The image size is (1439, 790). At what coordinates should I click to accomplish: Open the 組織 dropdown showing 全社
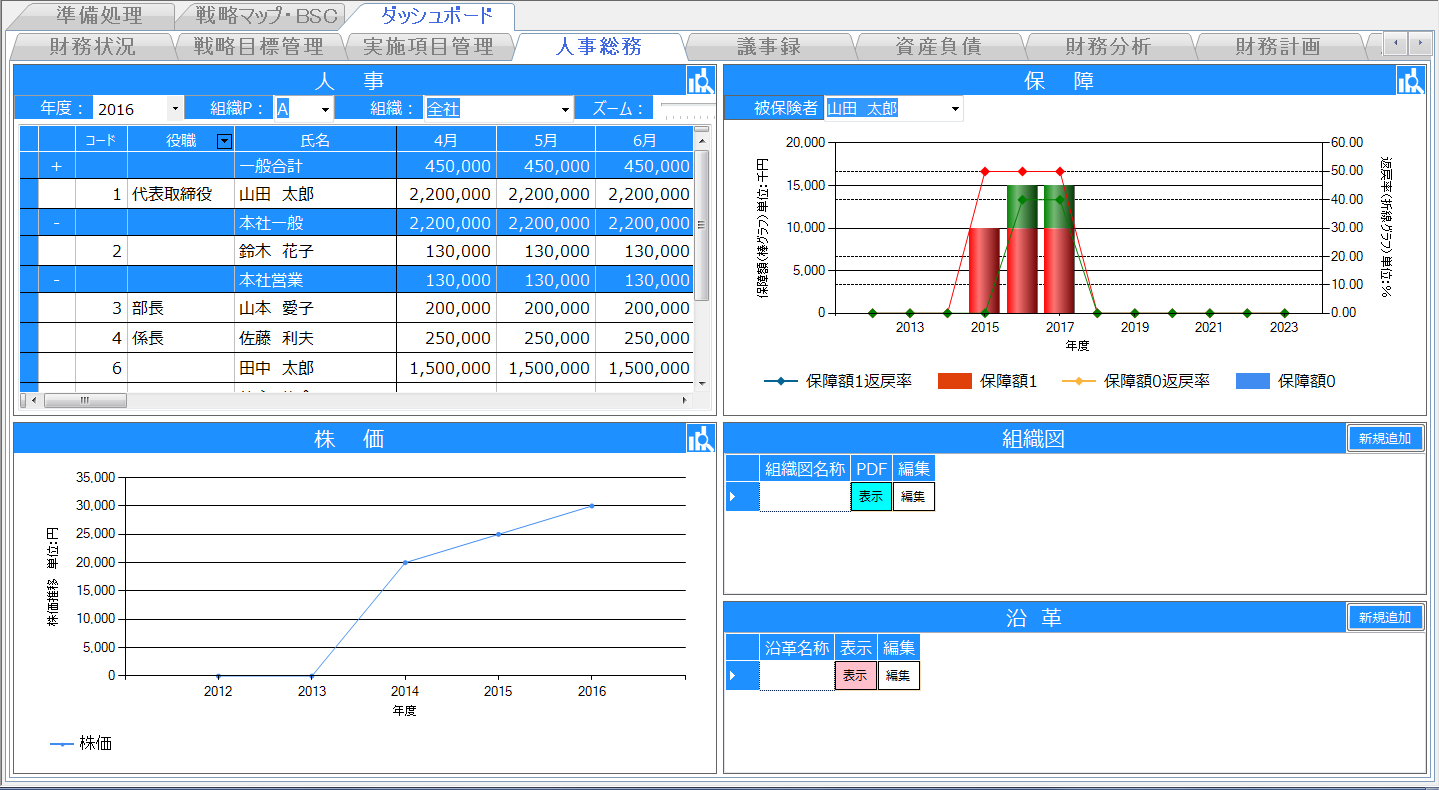(565, 108)
